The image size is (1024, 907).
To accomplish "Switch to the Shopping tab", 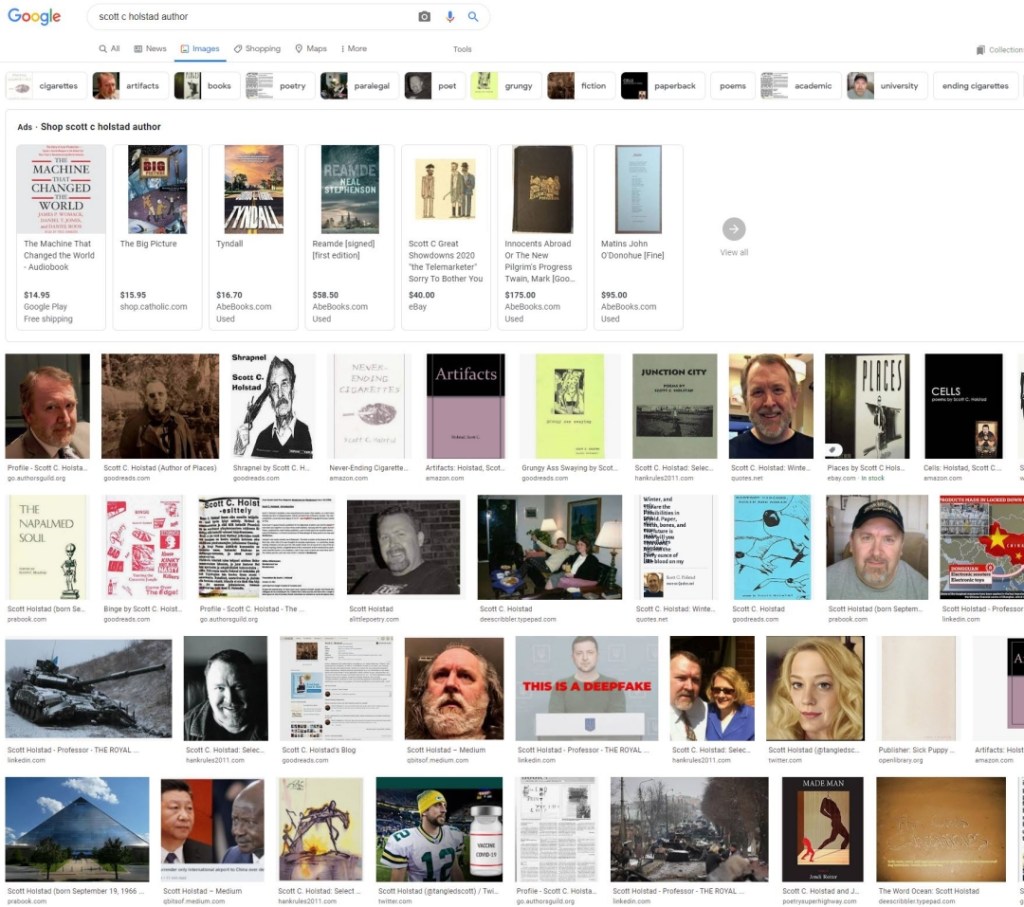I will click(257, 49).
